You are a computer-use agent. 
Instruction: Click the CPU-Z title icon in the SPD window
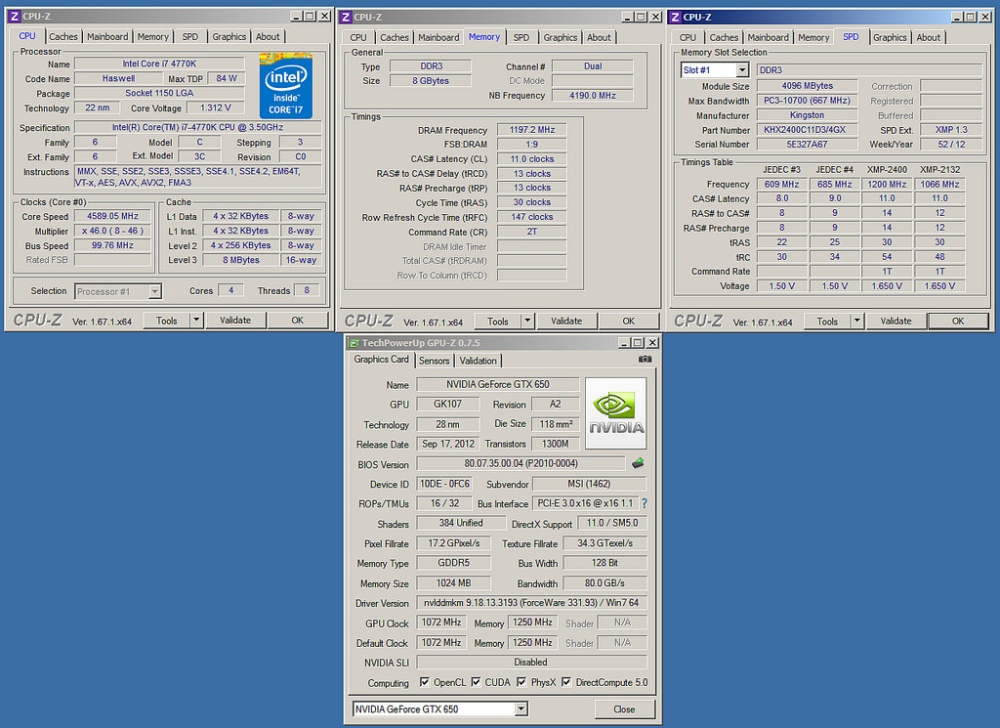click(x=675, y=17)
